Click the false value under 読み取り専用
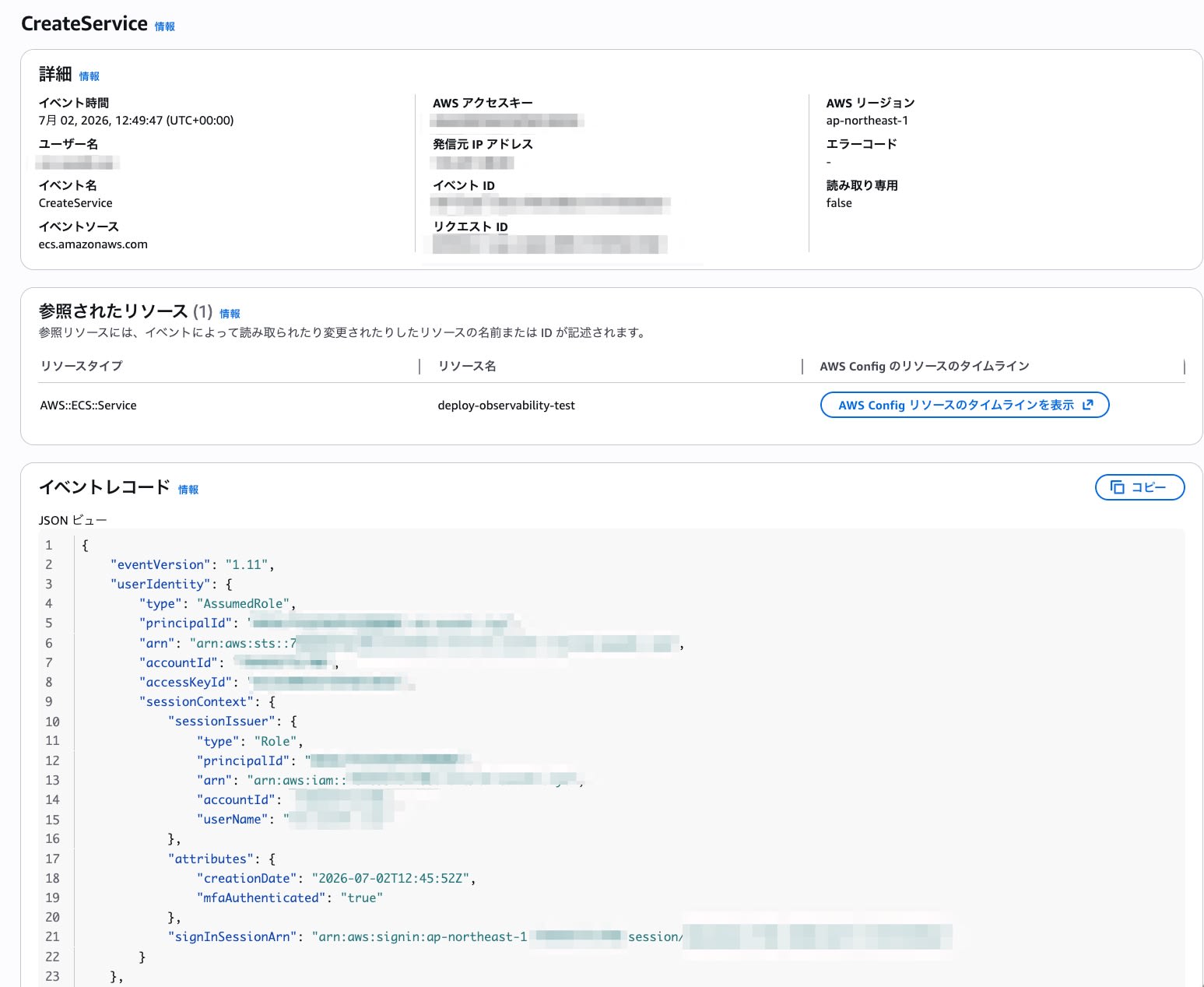This screenshot has width=1204, height=987. coord(839,203)
